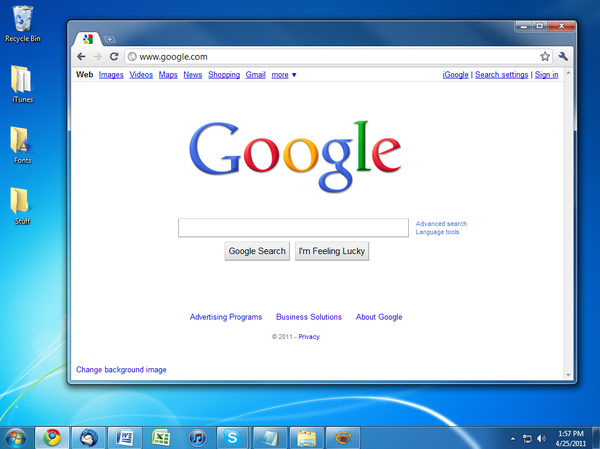Open the Windows Start menu orb
This screenshot has width=600, height=449.
click(15, 438)
